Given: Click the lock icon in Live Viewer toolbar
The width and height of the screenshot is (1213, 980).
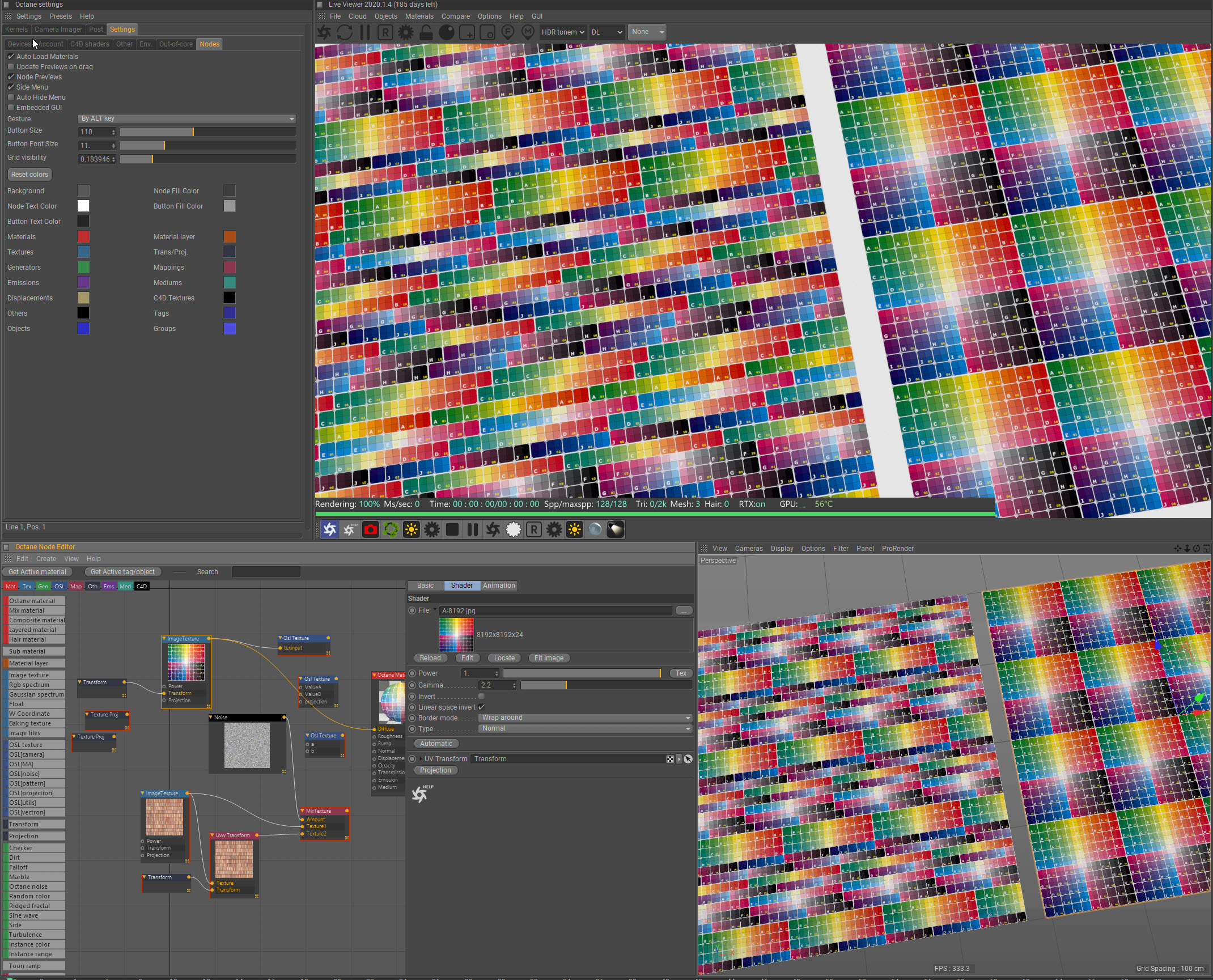Looking at the screenshot, I should (x=426, y=32).
